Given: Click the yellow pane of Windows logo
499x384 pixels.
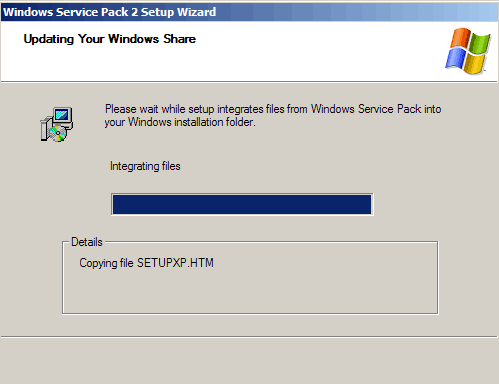Looking at the screenshot, I should coord(475,63).
